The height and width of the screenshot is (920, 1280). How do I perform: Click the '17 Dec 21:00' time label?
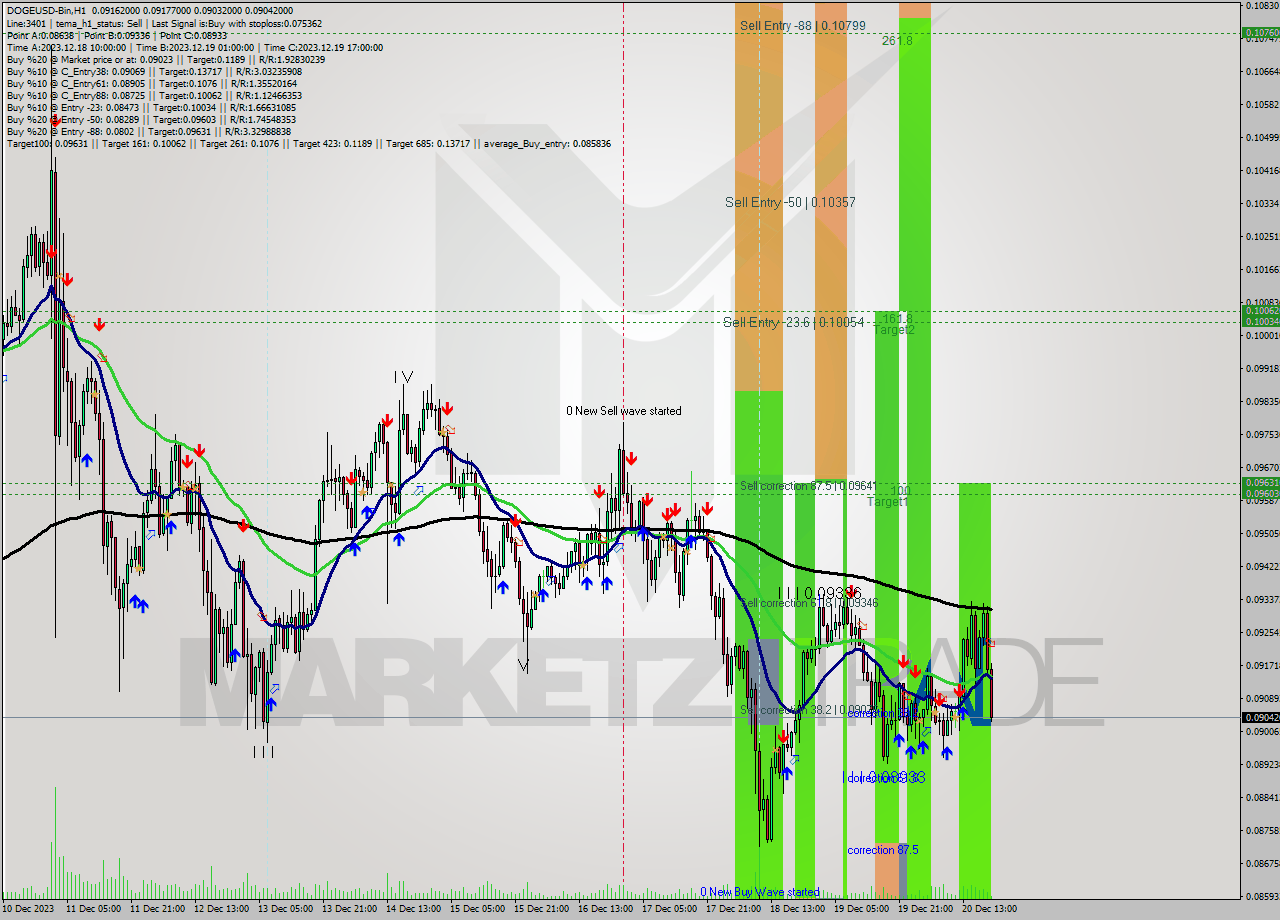click(x=733, y=910)
